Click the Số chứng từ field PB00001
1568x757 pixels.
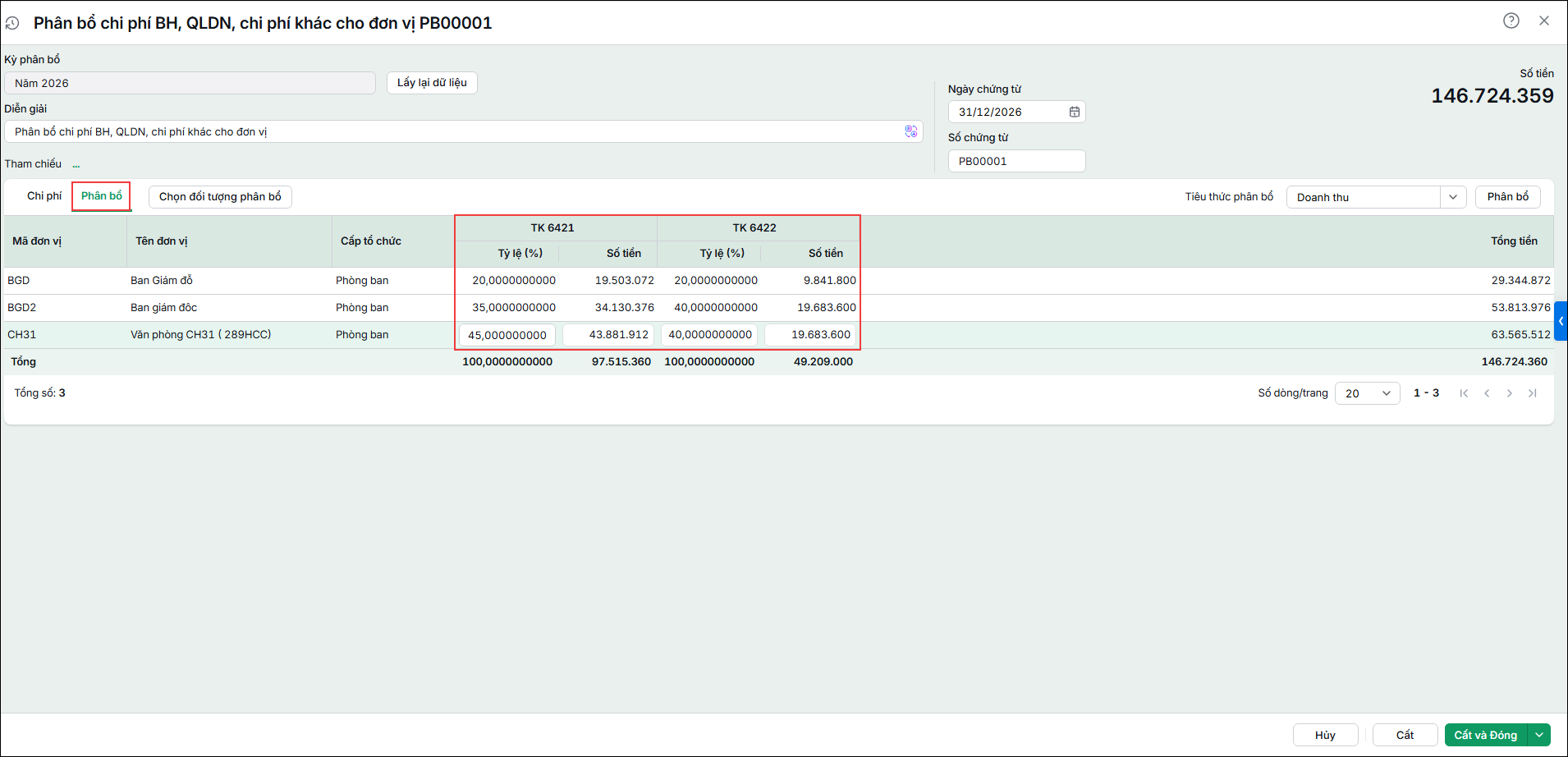click(x=1016, y=161)
